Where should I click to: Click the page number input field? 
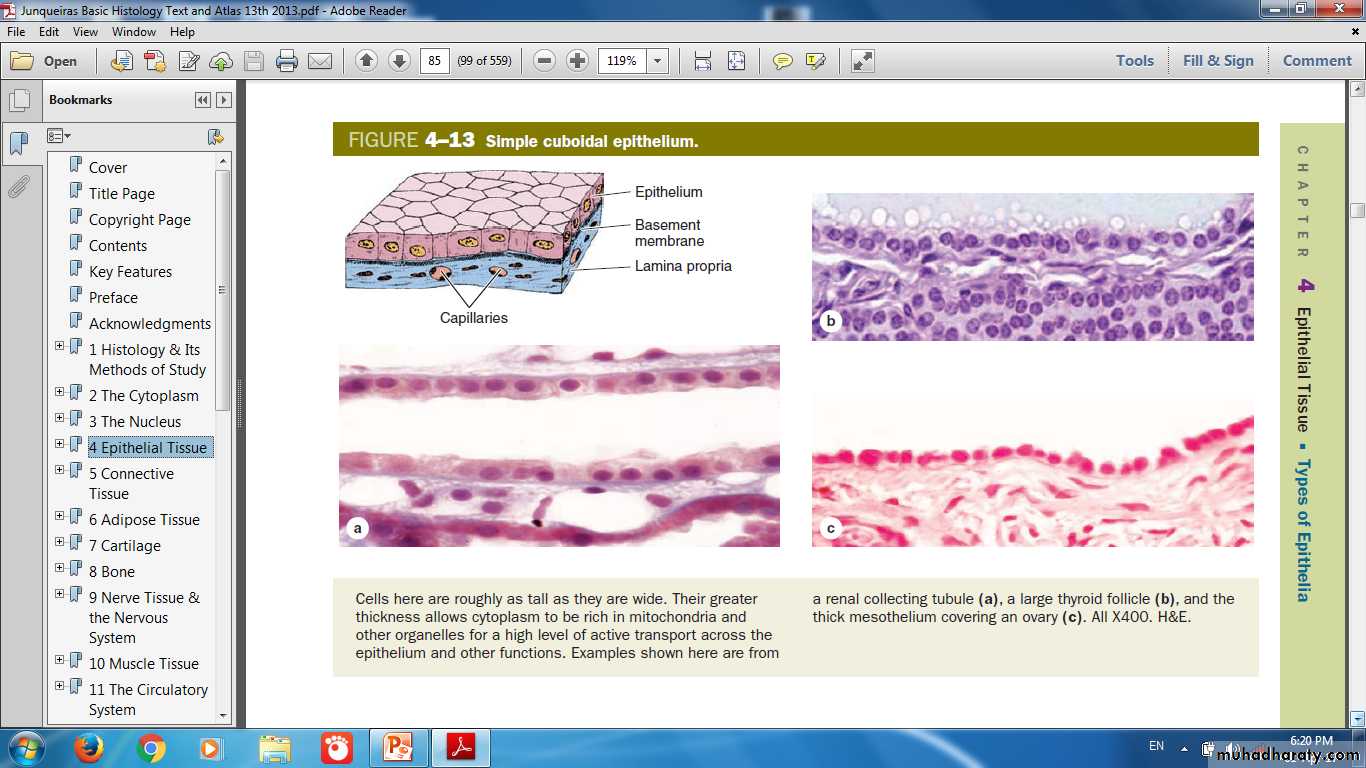(x=434, y=61)
